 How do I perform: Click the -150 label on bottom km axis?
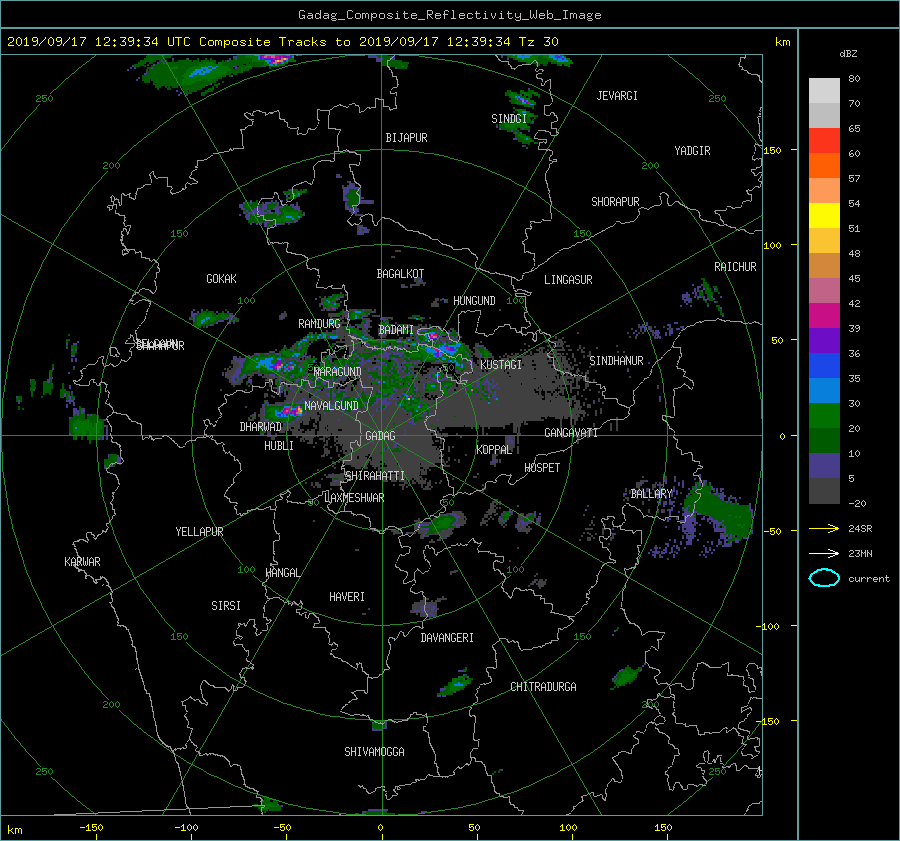point(91,827)
